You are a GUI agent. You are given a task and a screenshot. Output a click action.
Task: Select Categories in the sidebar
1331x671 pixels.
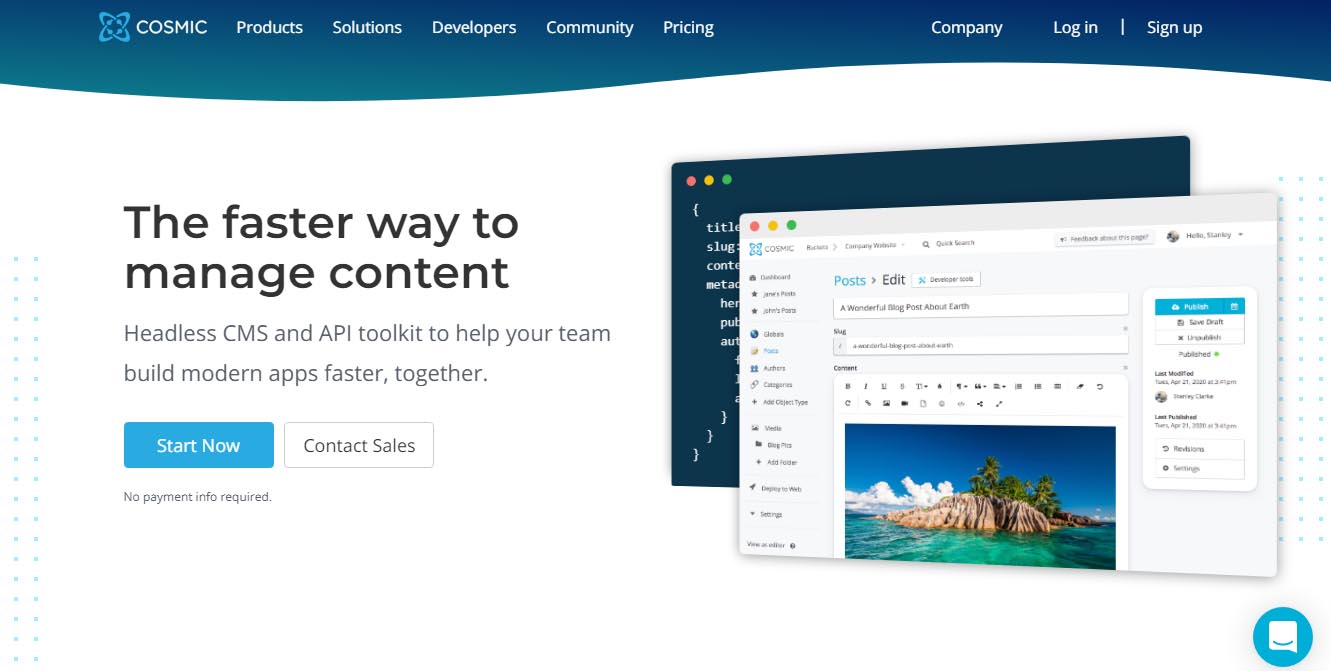pos(771,385)
